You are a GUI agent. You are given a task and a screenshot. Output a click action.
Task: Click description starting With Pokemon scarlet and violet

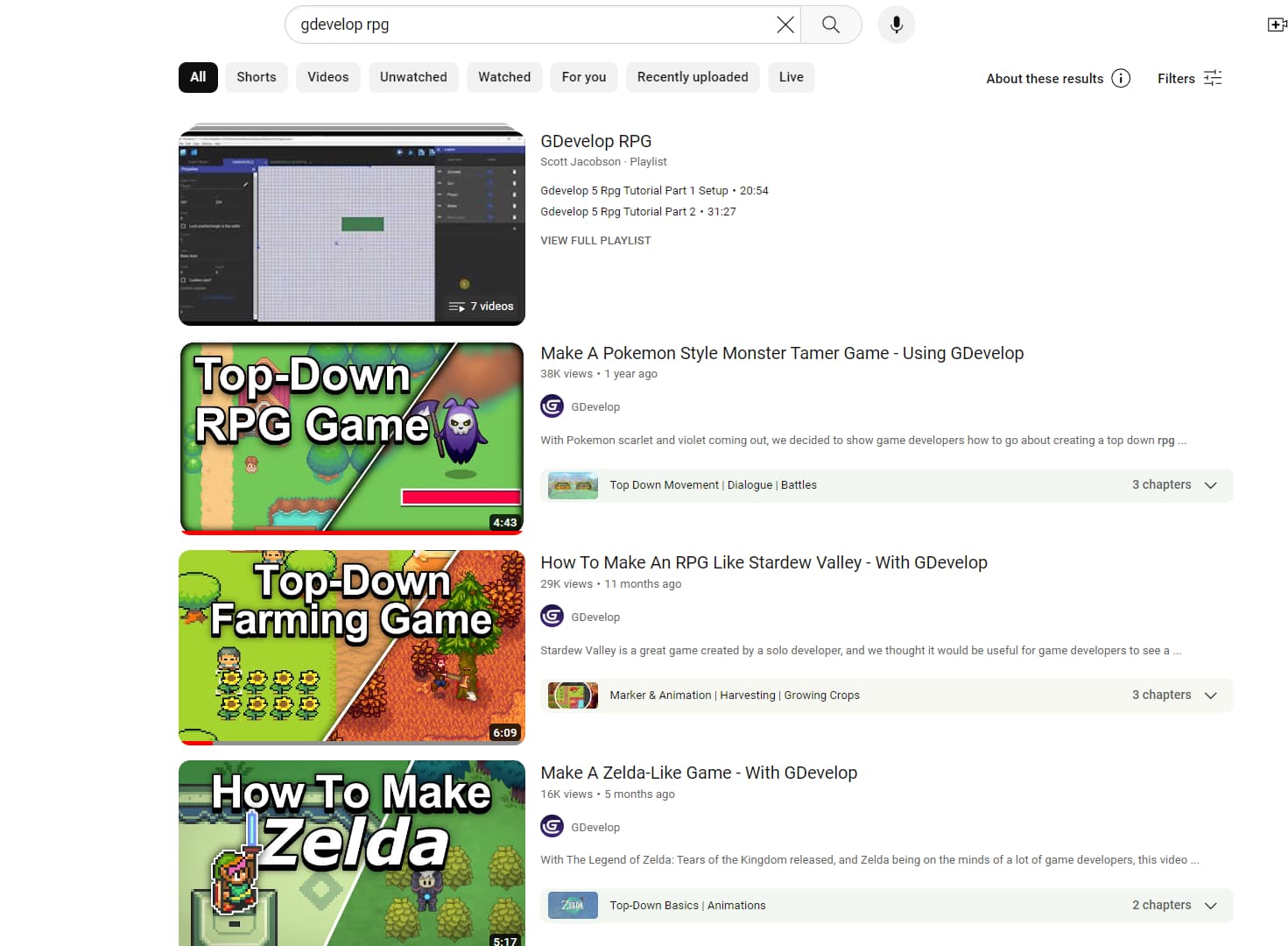pyautogui.click(x=863, y=441)
